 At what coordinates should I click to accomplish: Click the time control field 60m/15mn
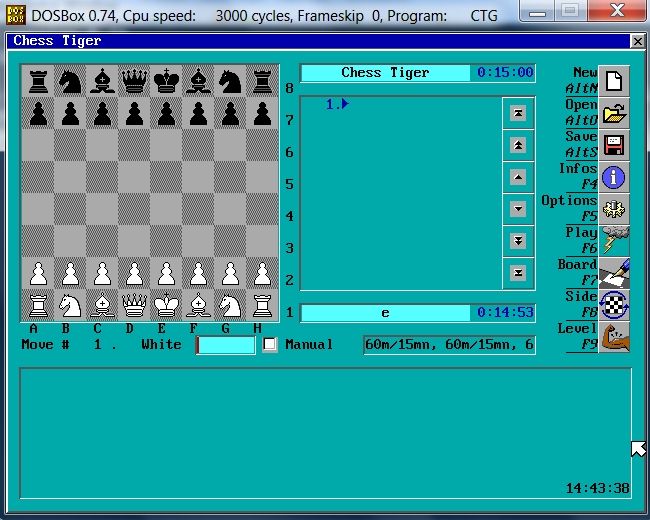tap(449, 345)
